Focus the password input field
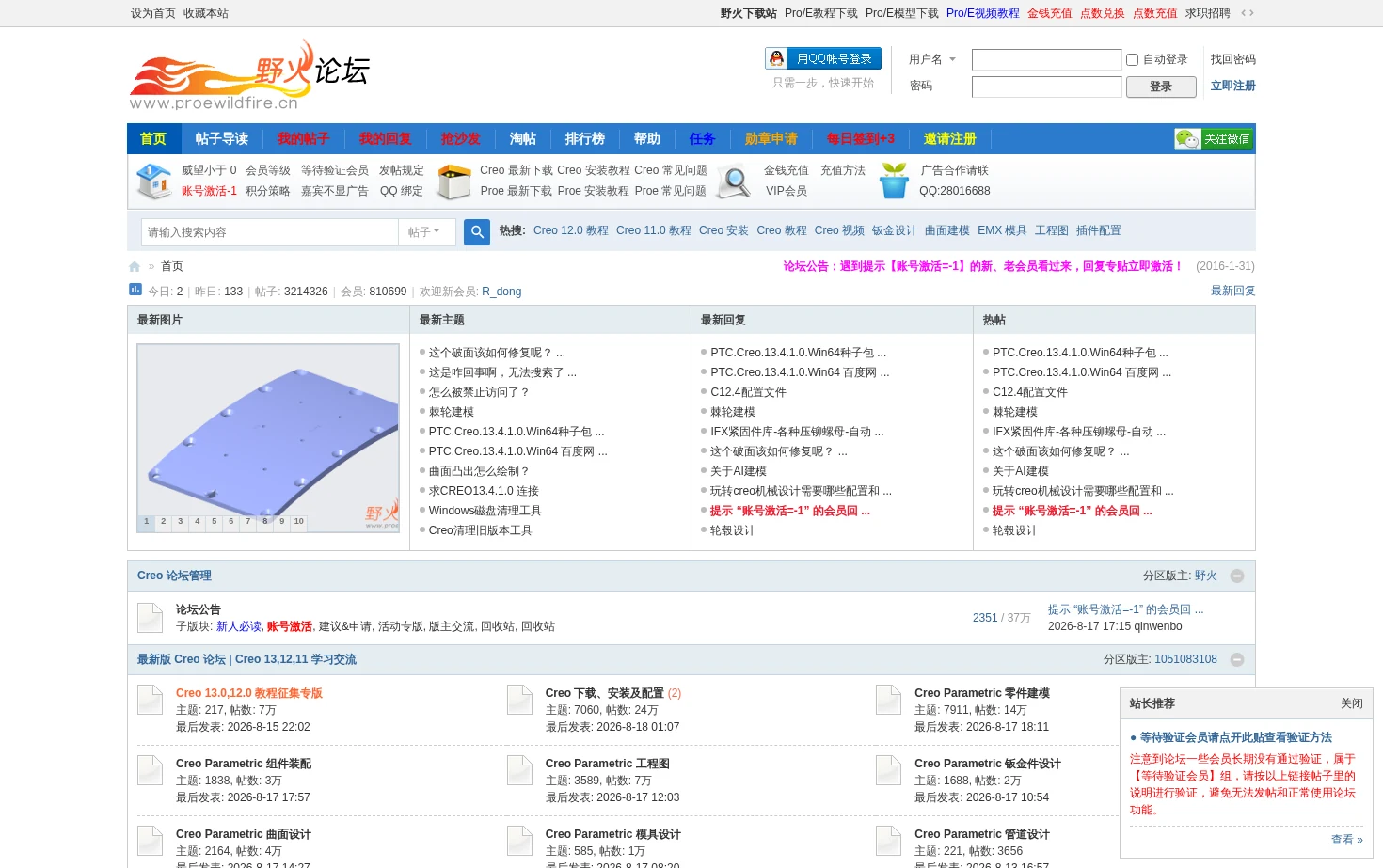1383x868 pixels. pos(1047,87)
